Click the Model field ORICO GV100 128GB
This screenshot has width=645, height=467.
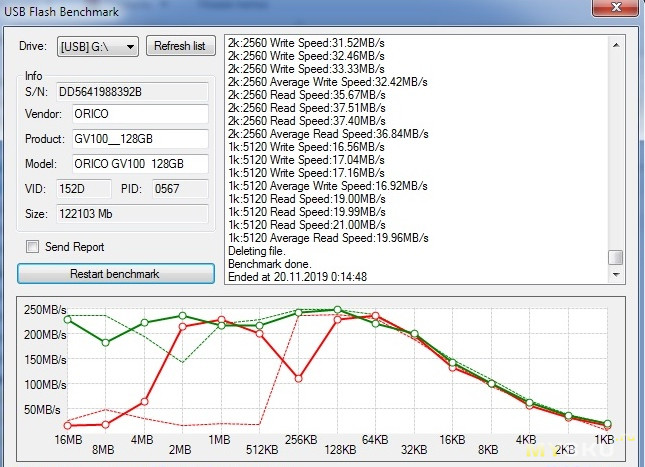pyautogui.click(x=138, y=164)
